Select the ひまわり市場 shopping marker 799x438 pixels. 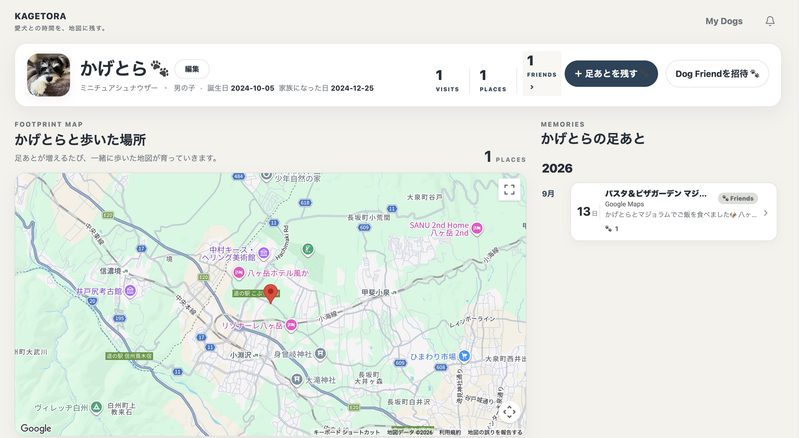464,356
